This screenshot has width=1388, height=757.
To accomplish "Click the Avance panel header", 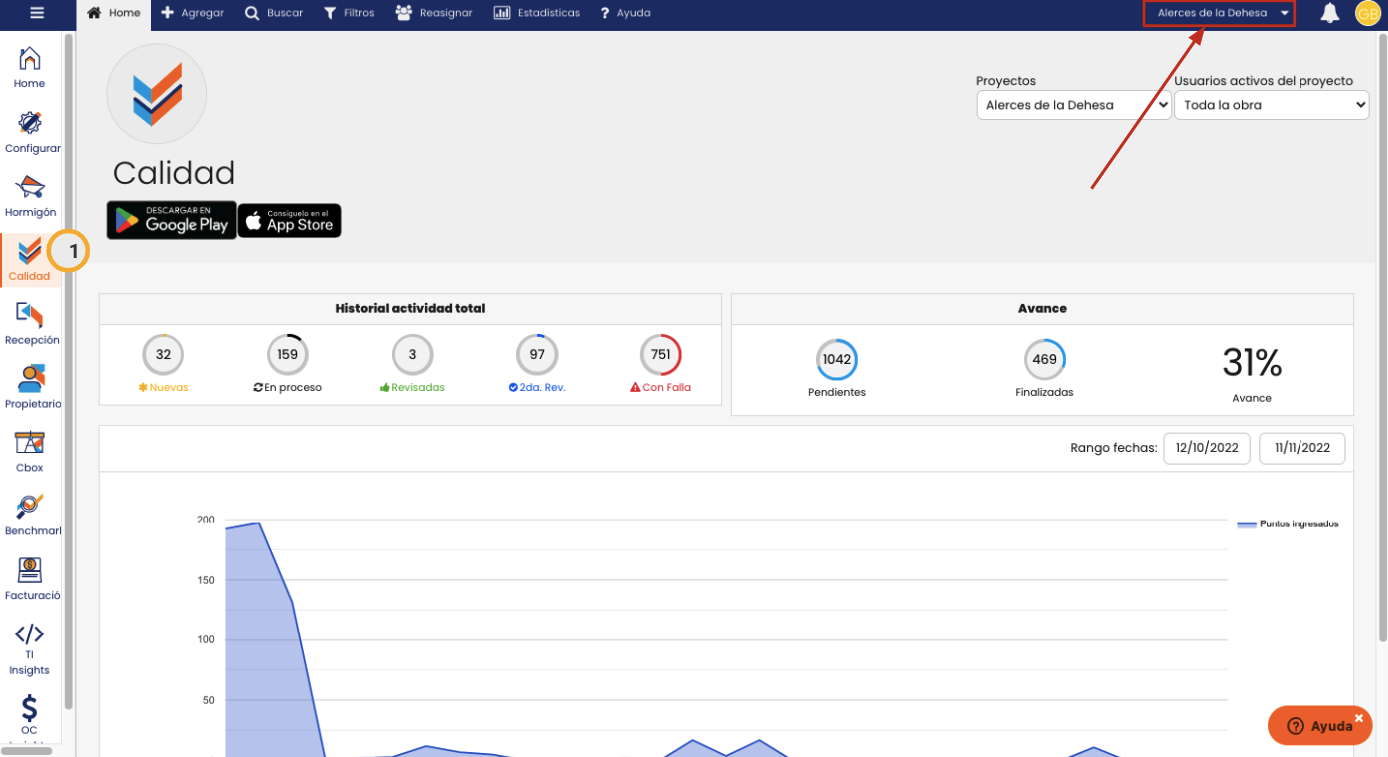I will point(1042,309).
